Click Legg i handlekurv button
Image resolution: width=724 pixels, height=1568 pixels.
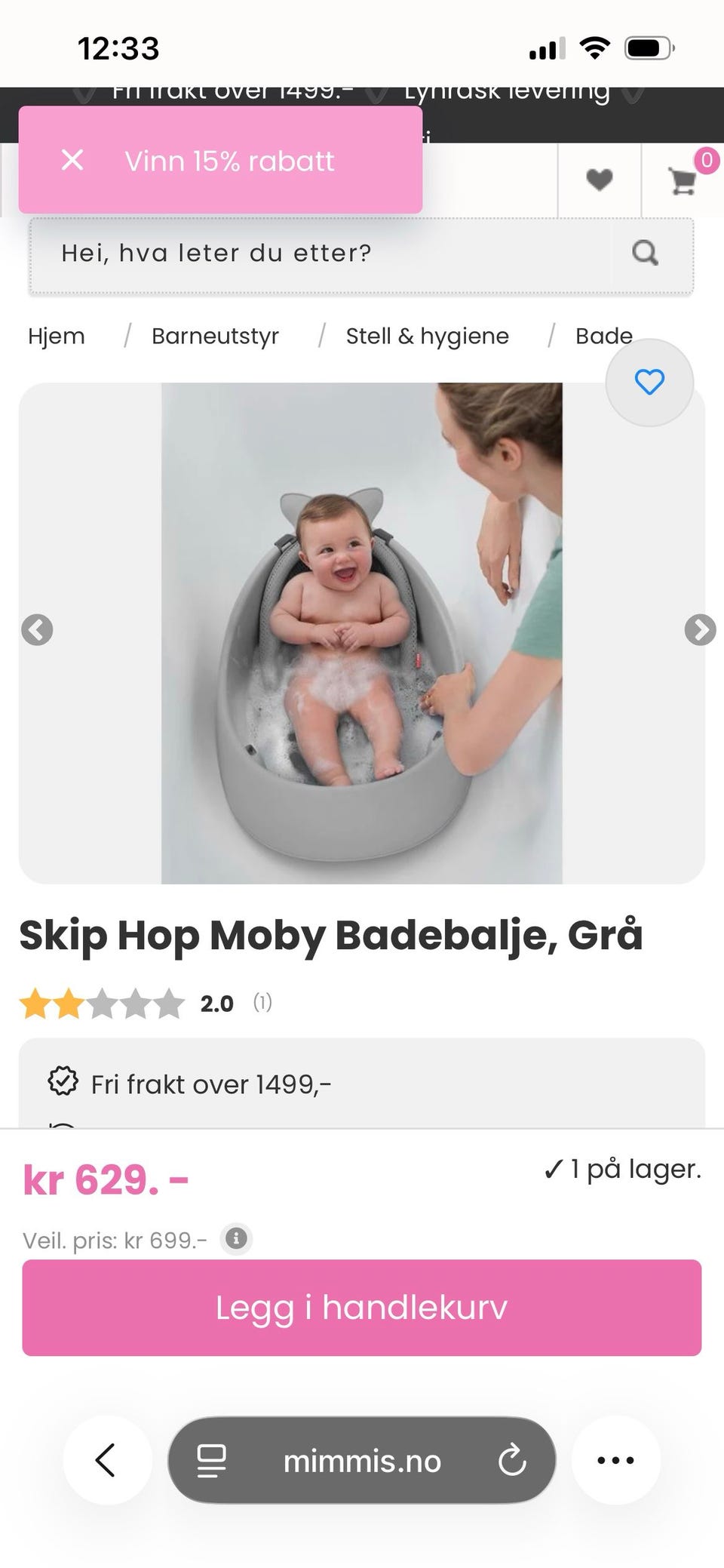tap(362, 1308)
